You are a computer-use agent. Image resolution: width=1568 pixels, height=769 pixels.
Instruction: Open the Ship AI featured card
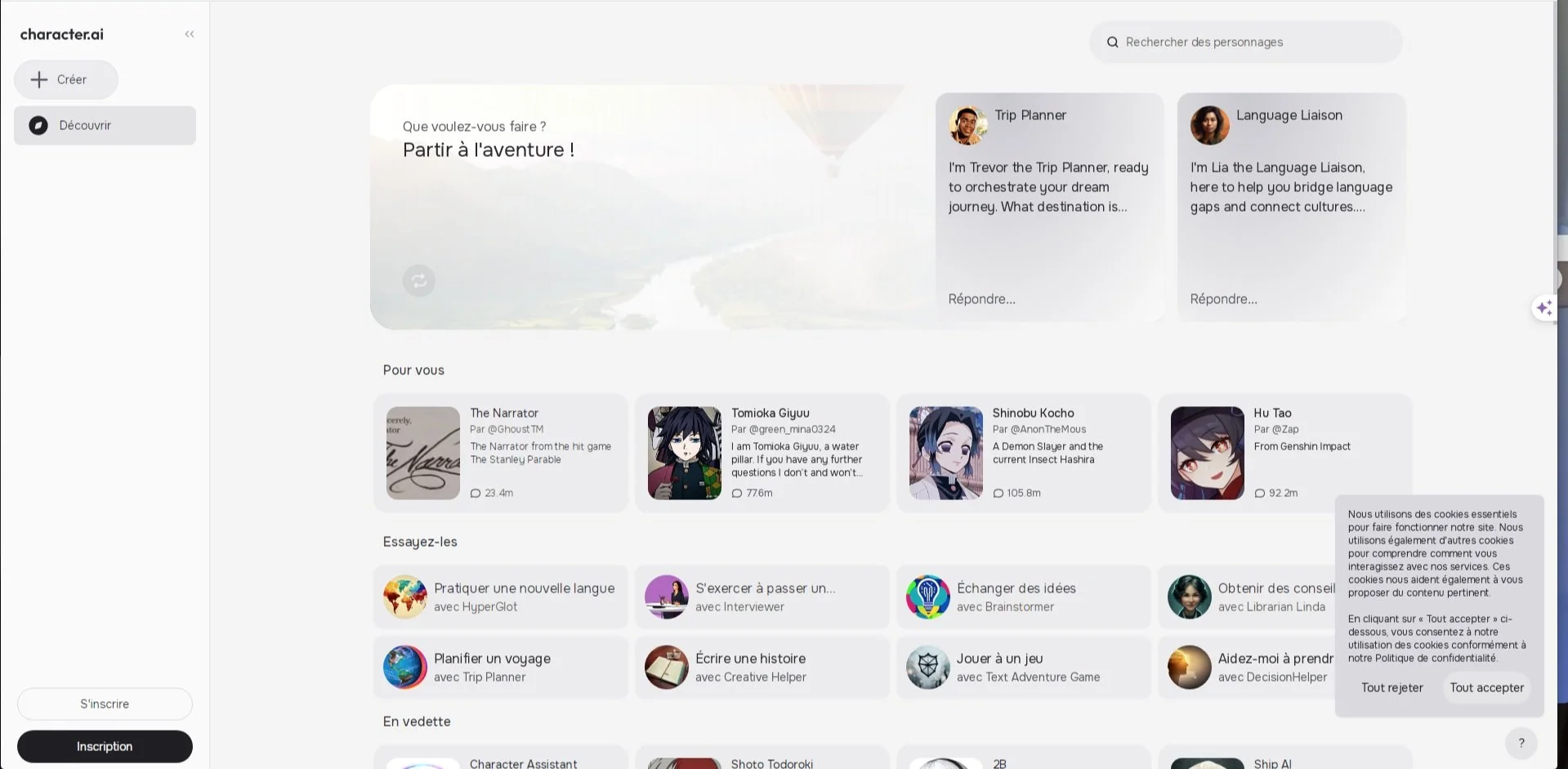click(1285, 758)
